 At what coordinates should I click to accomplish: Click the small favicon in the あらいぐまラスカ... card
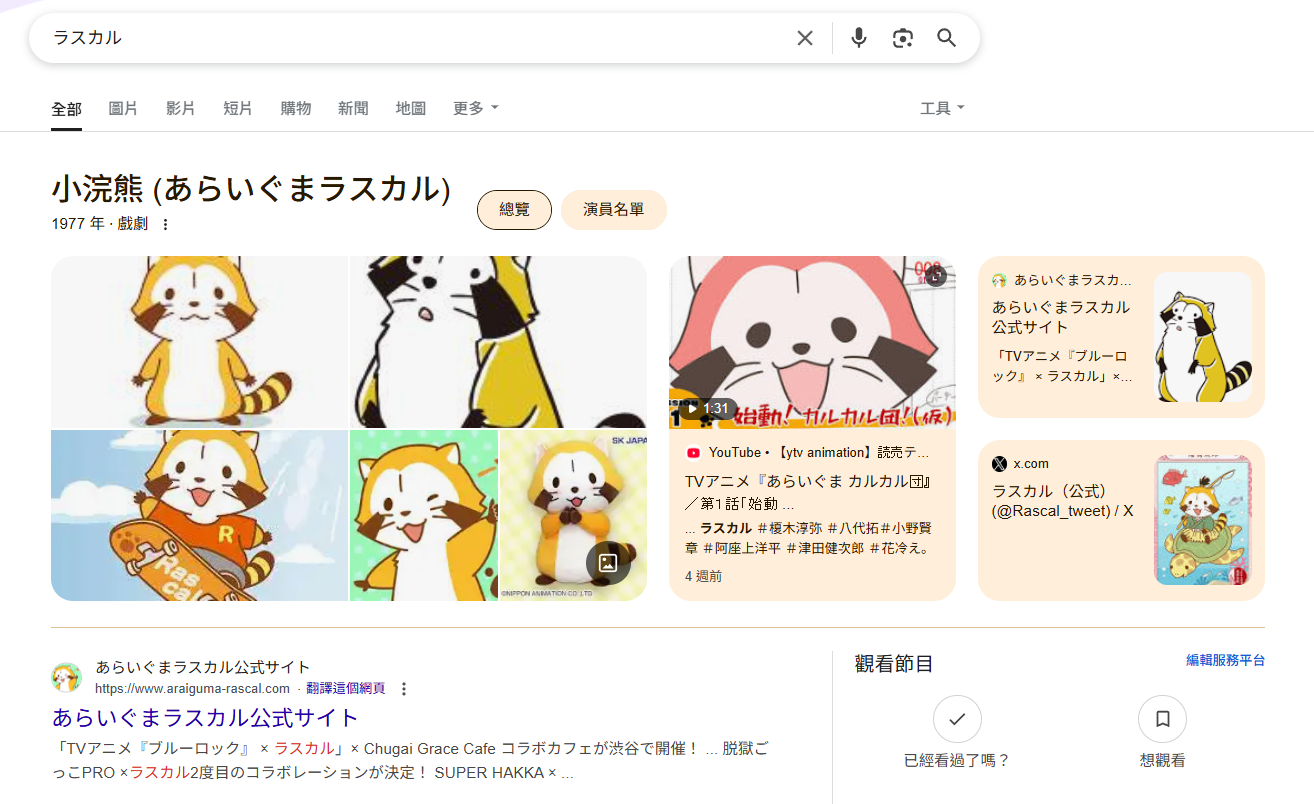999,280
